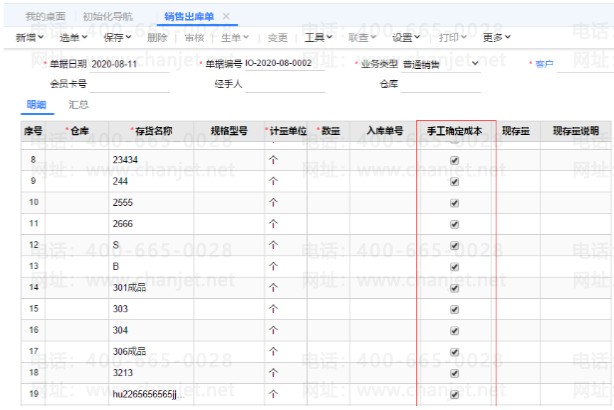
Task: Click the 序号 column header
Action: (33, 131)
